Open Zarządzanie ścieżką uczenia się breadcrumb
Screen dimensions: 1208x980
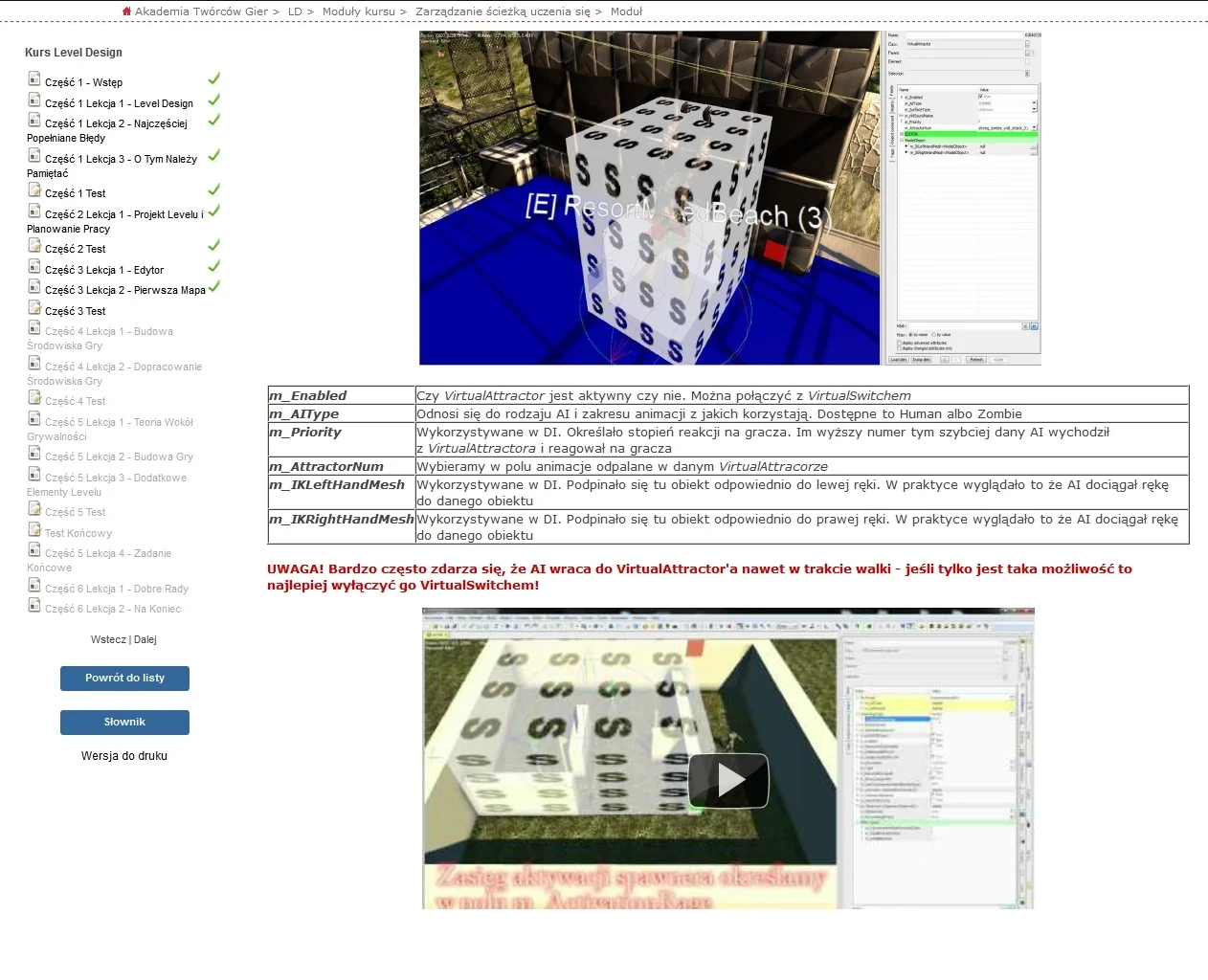click(503, 11)
